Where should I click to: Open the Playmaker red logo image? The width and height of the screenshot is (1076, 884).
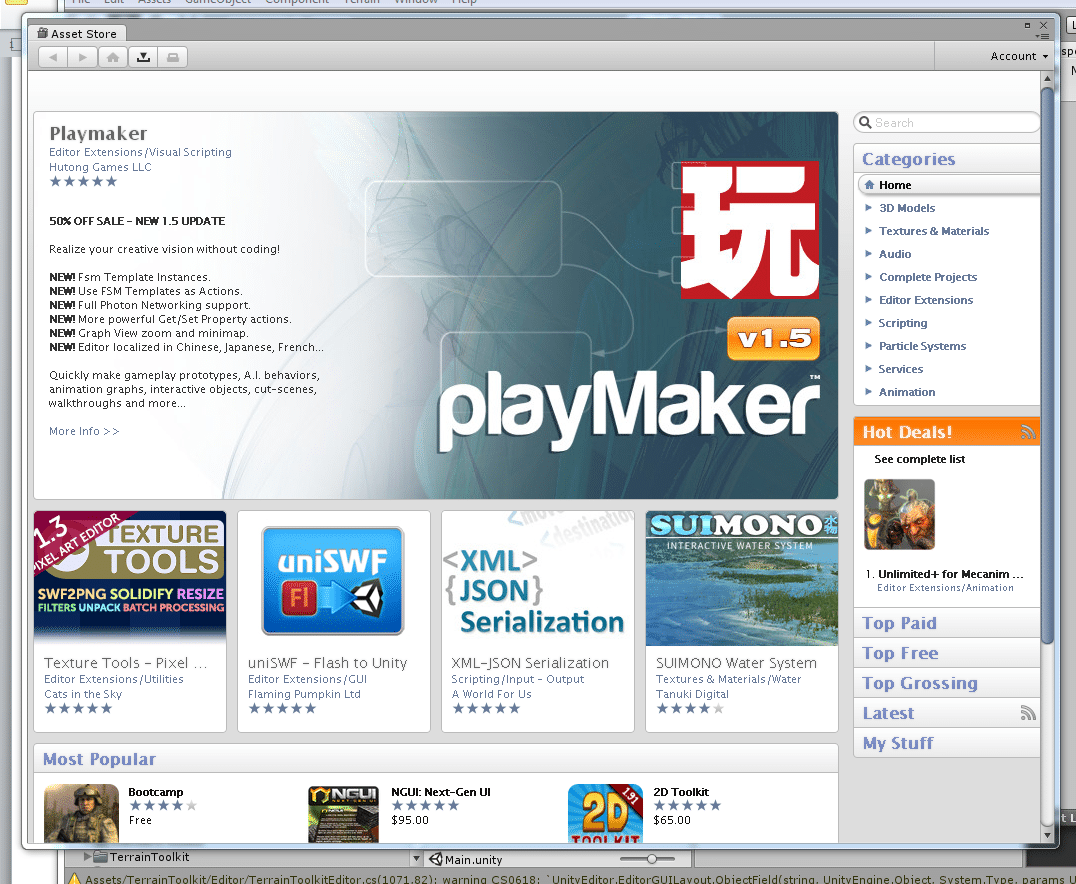[749, 230]
